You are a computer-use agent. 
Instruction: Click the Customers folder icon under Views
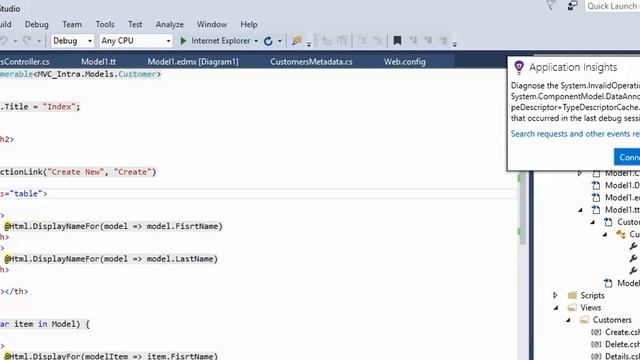point(584,320)
